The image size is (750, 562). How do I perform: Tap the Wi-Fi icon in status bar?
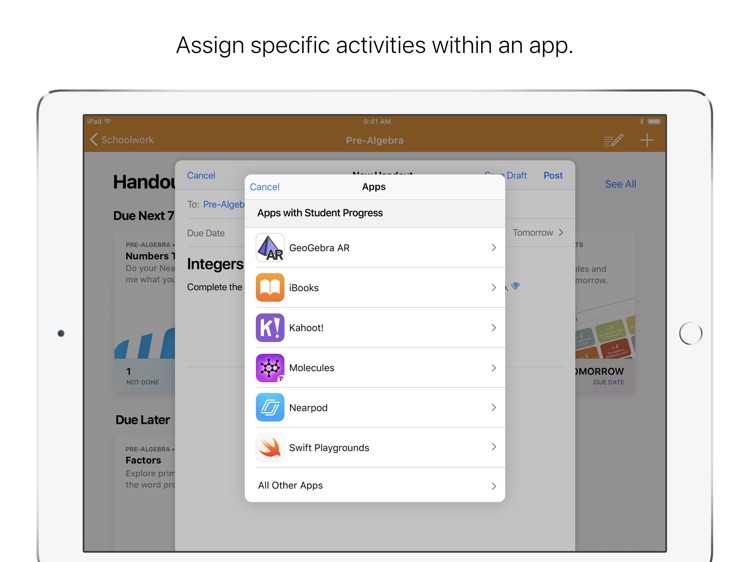(x=108, y=121)
